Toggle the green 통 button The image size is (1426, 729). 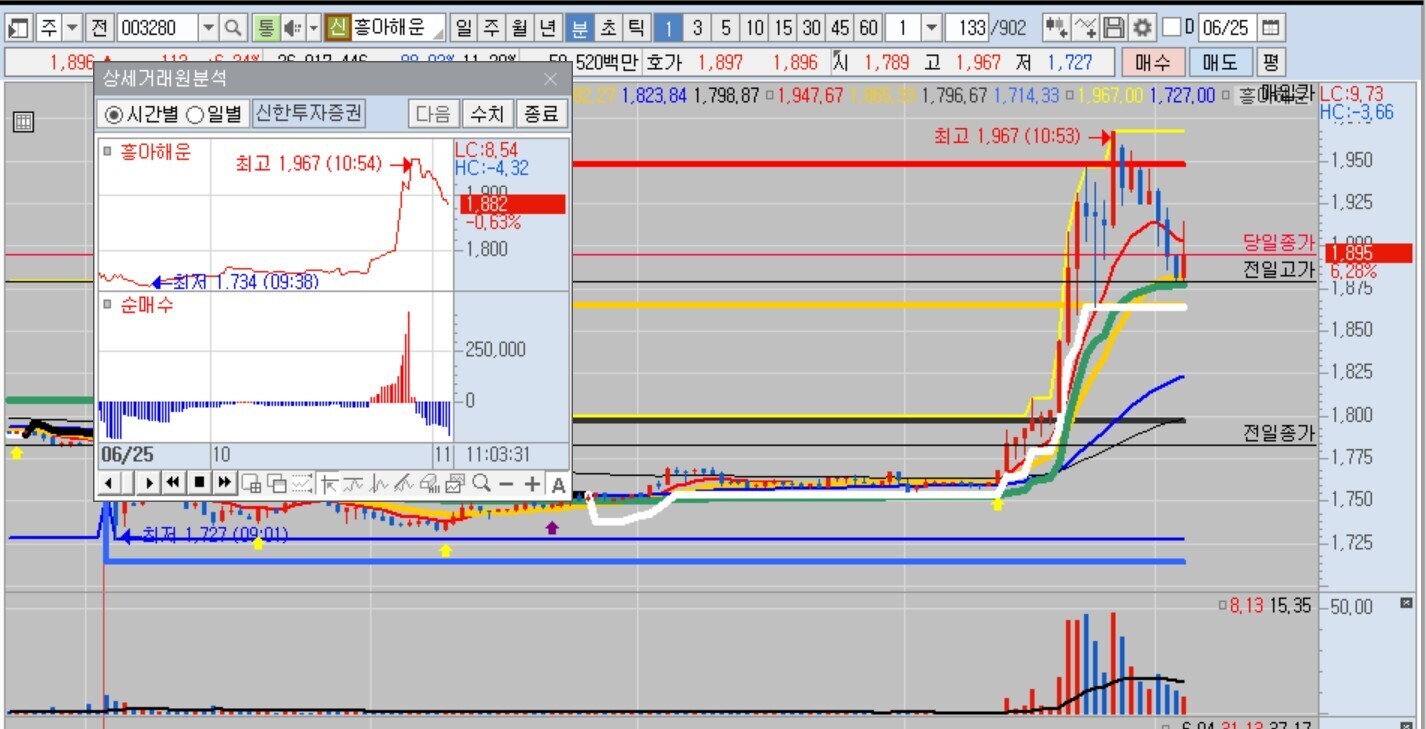pyautogui.click(x=265, y=27)
